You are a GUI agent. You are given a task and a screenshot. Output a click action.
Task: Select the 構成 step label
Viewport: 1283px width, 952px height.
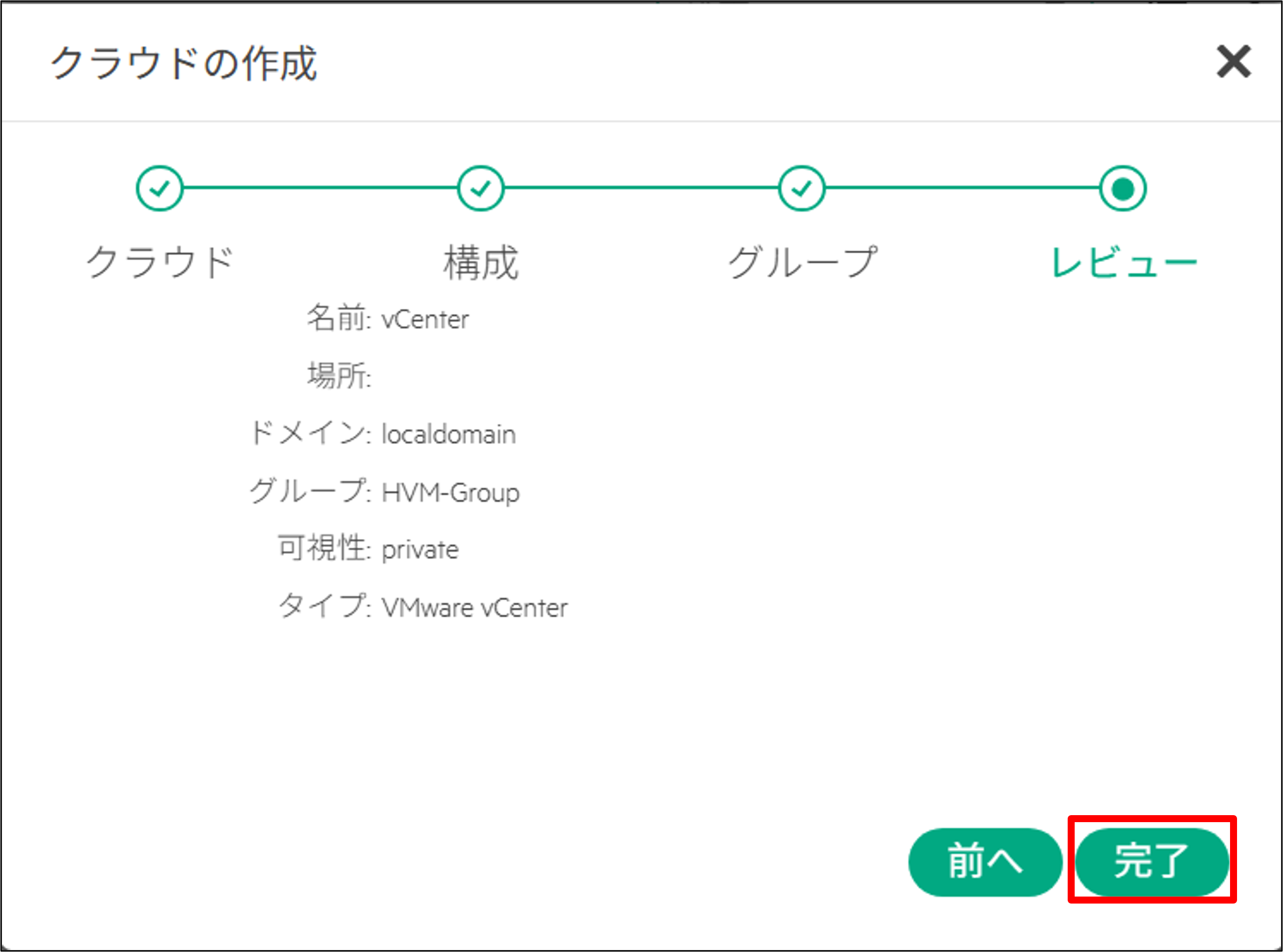click(481, 262)
